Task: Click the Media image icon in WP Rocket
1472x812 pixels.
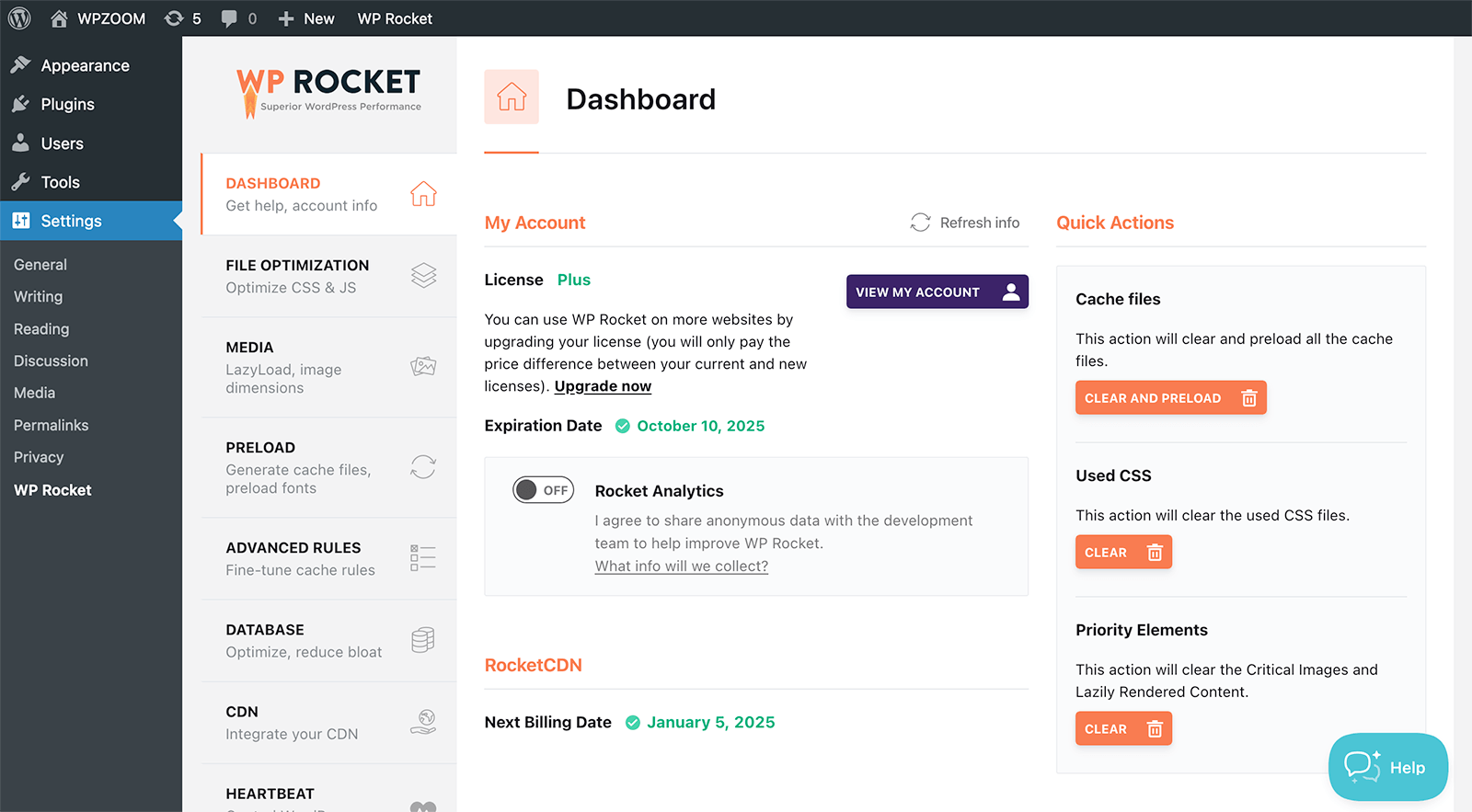Action: (x=423, y=367)
